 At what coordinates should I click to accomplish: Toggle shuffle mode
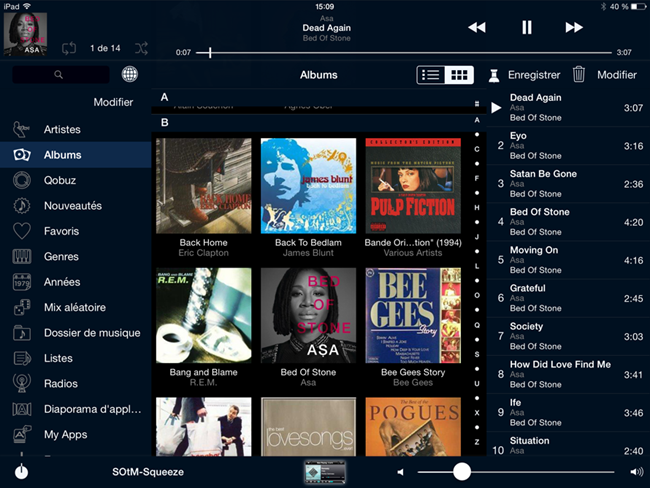[141, 49]
